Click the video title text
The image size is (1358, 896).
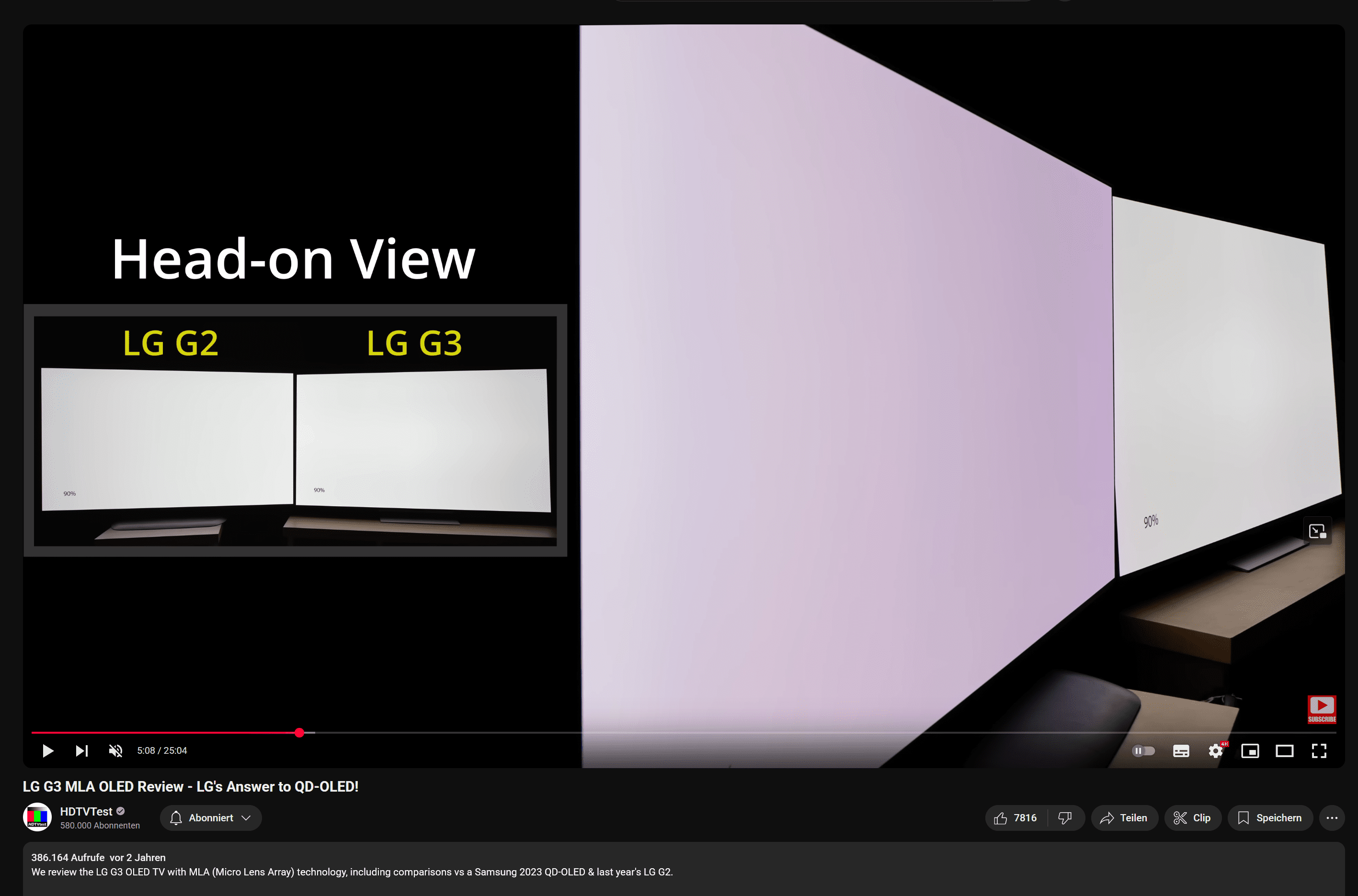click(190, 786)
